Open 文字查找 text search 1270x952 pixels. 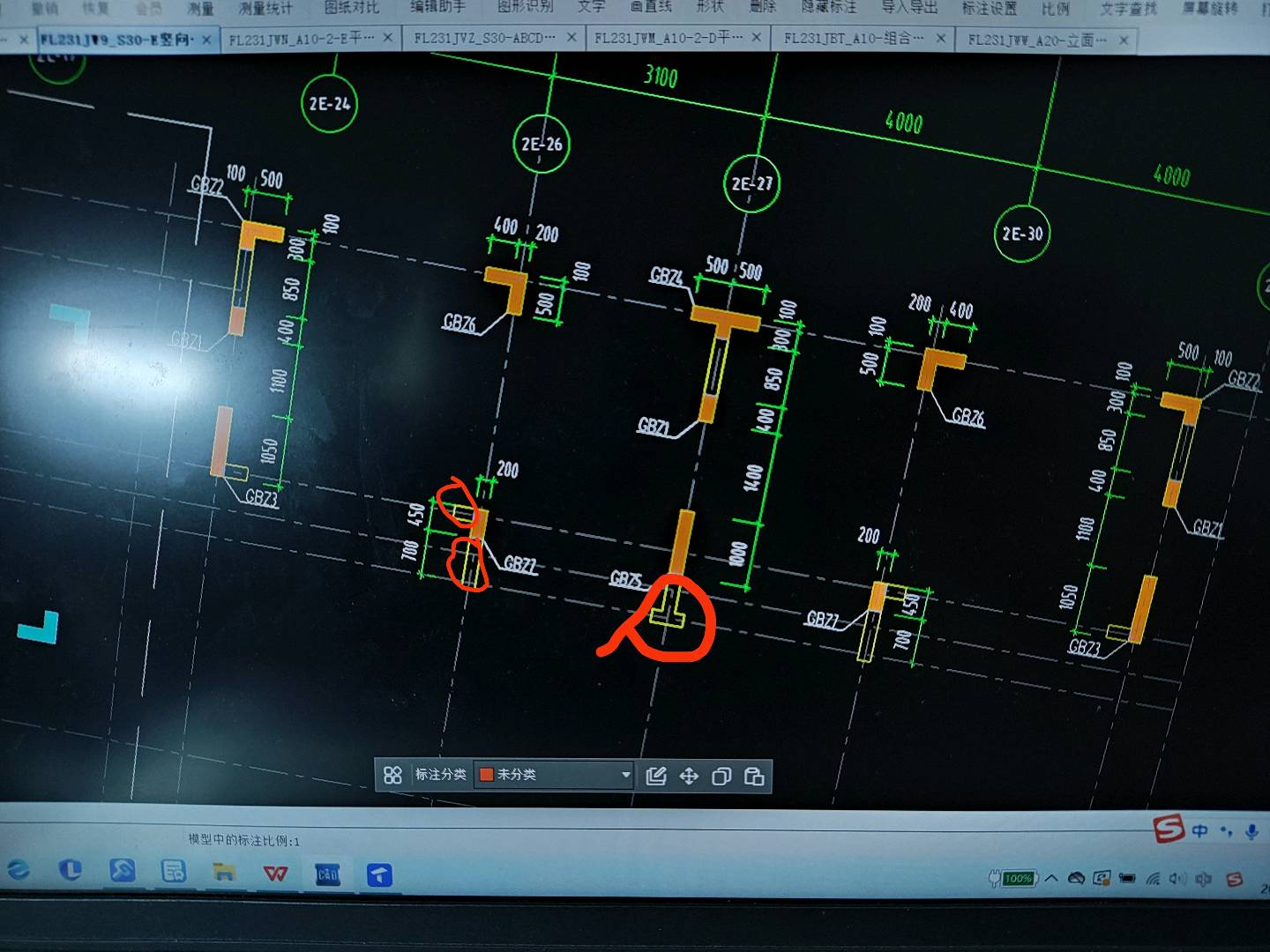(x=1128, y=8)
